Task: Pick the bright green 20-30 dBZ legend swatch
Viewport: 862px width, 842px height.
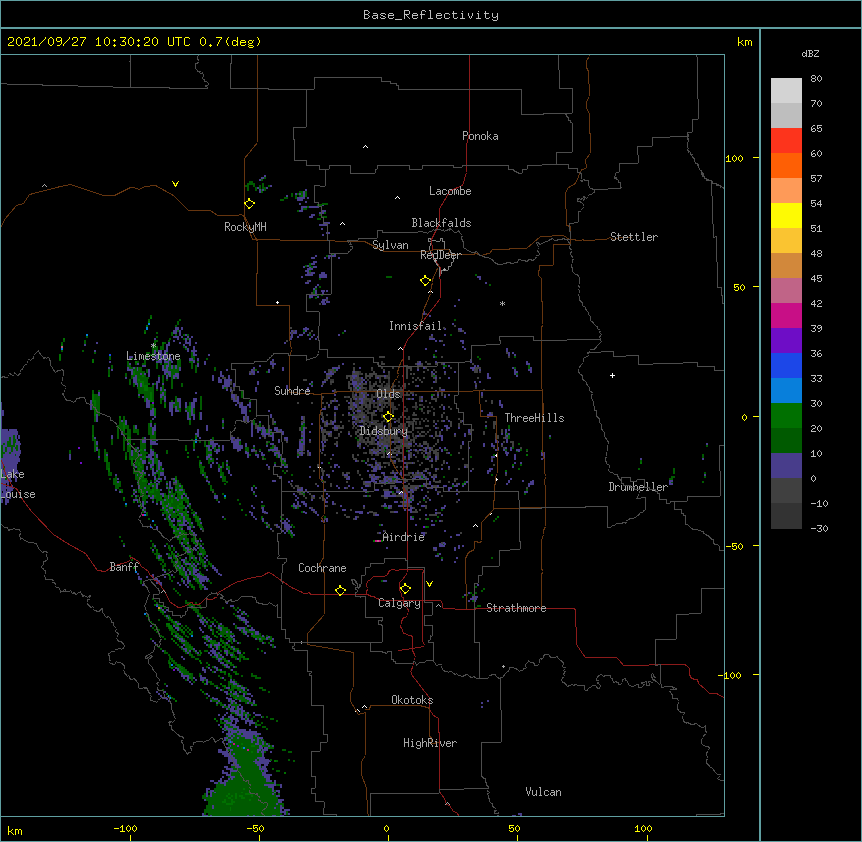Action: (x=786, y=416)
